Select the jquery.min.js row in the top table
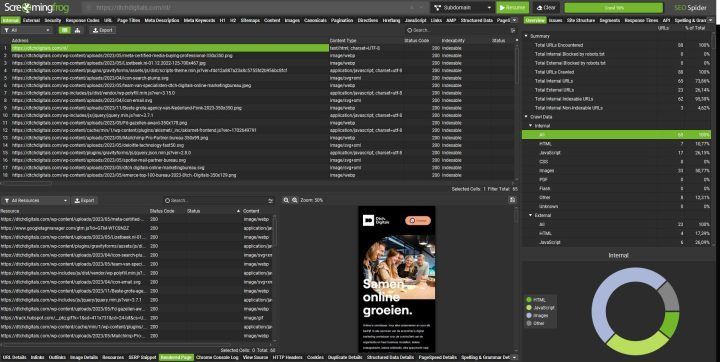 click(258, 115)
